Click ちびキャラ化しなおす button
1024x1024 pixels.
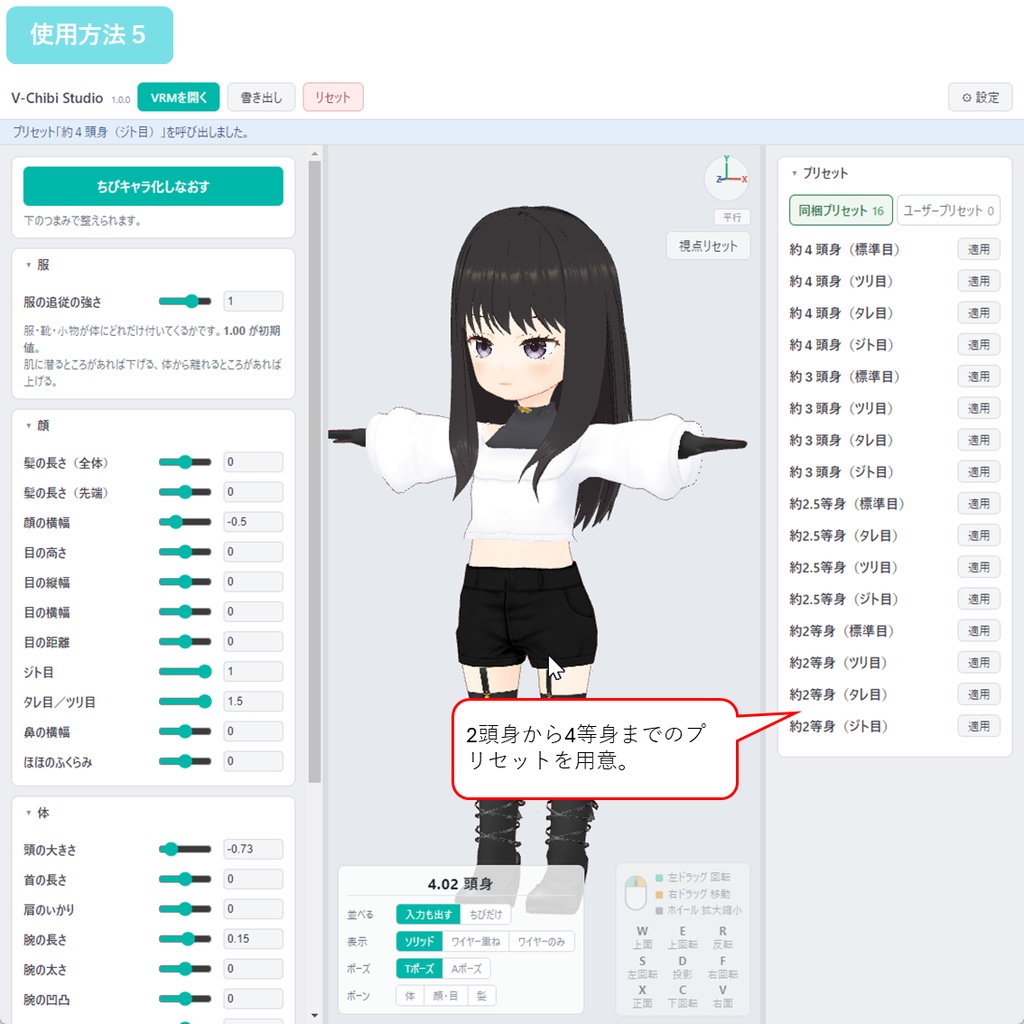tap(153, 186)
